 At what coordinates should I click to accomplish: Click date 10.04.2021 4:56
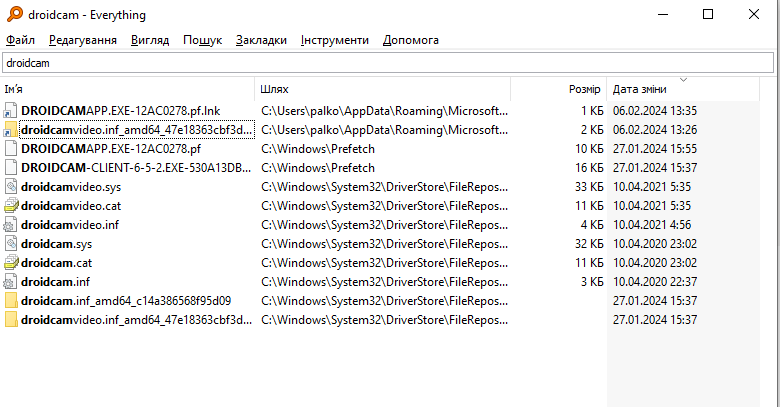[652, 225]
